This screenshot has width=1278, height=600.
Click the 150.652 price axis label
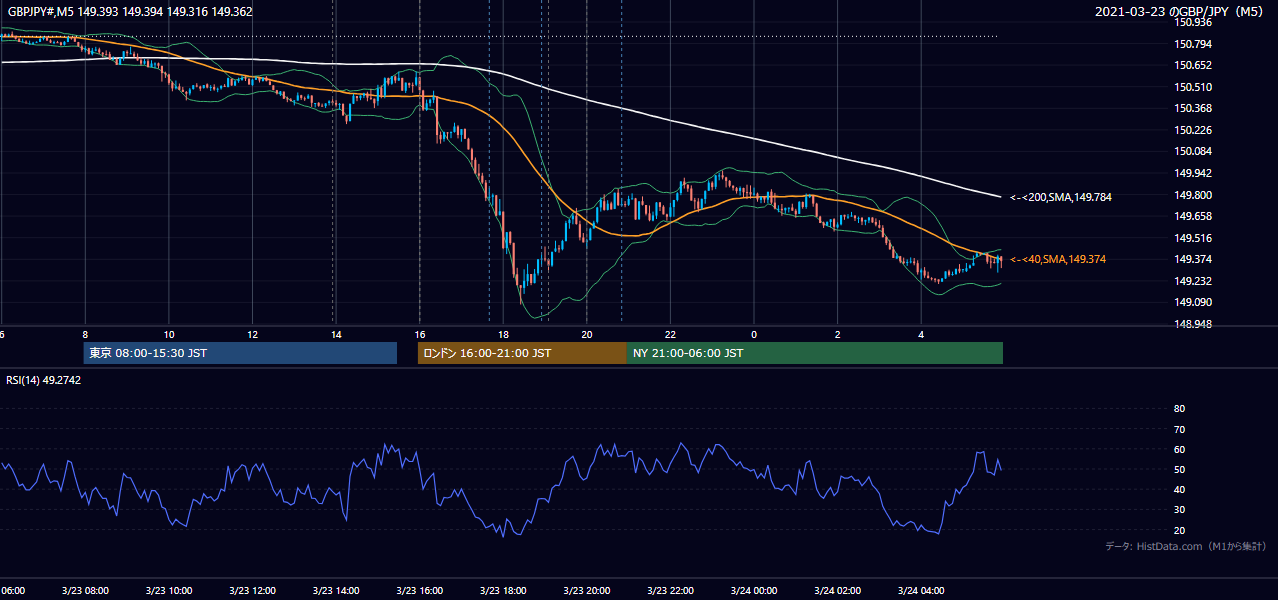[x=1194, y=65]
